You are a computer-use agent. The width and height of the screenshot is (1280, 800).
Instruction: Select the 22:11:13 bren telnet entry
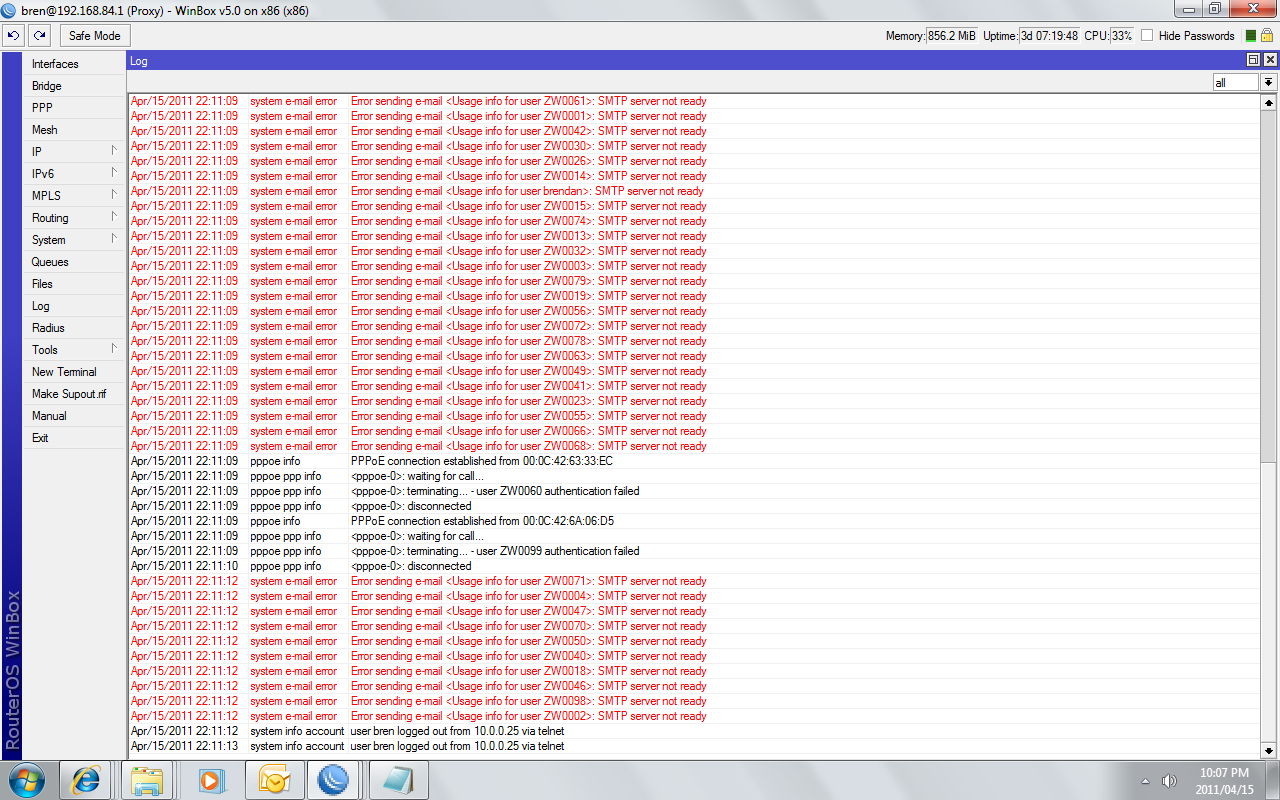click(694, 746)
